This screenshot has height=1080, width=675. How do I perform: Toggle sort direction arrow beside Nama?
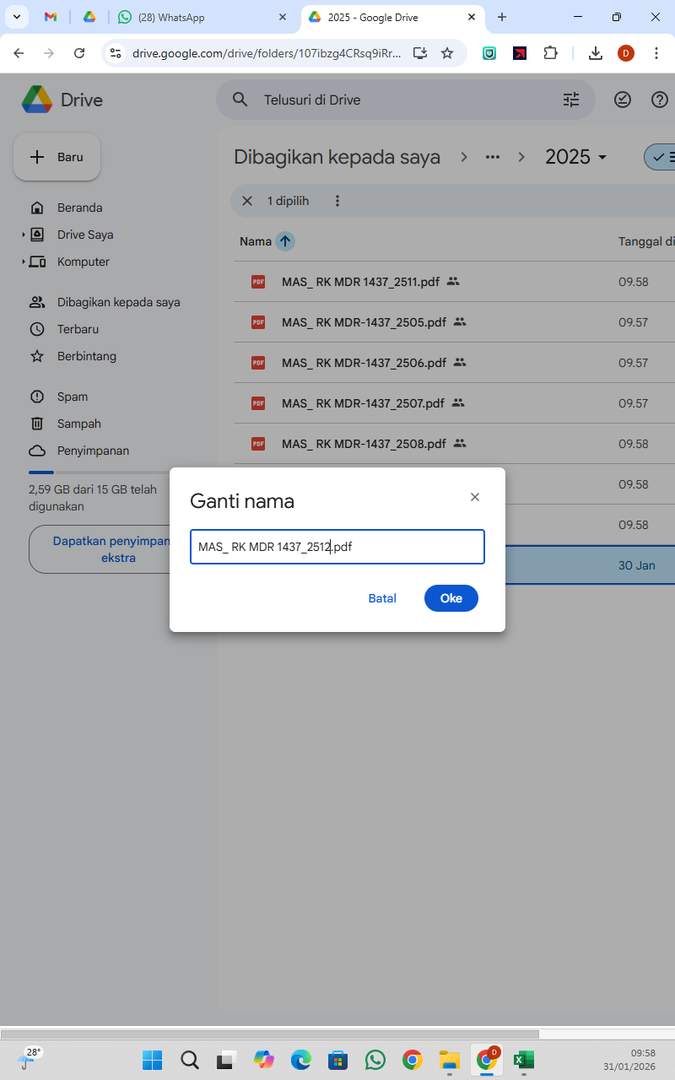coord(285,241)
